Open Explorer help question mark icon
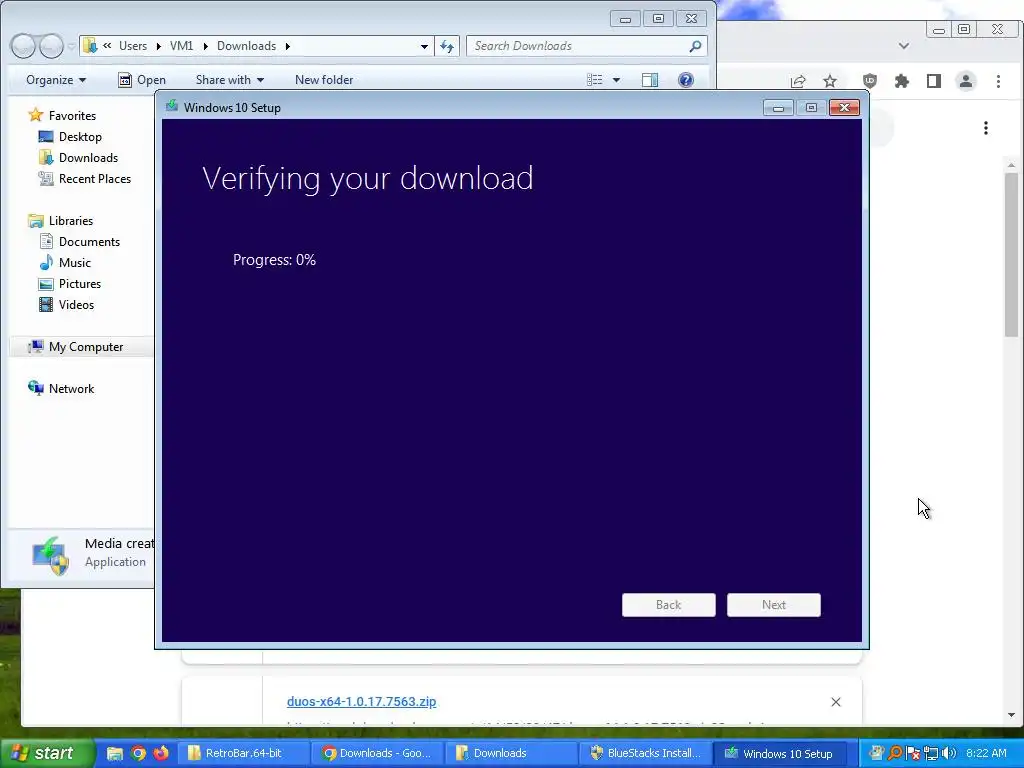The height and width of the screenshot is (768, 1024). tap(686, 80)
